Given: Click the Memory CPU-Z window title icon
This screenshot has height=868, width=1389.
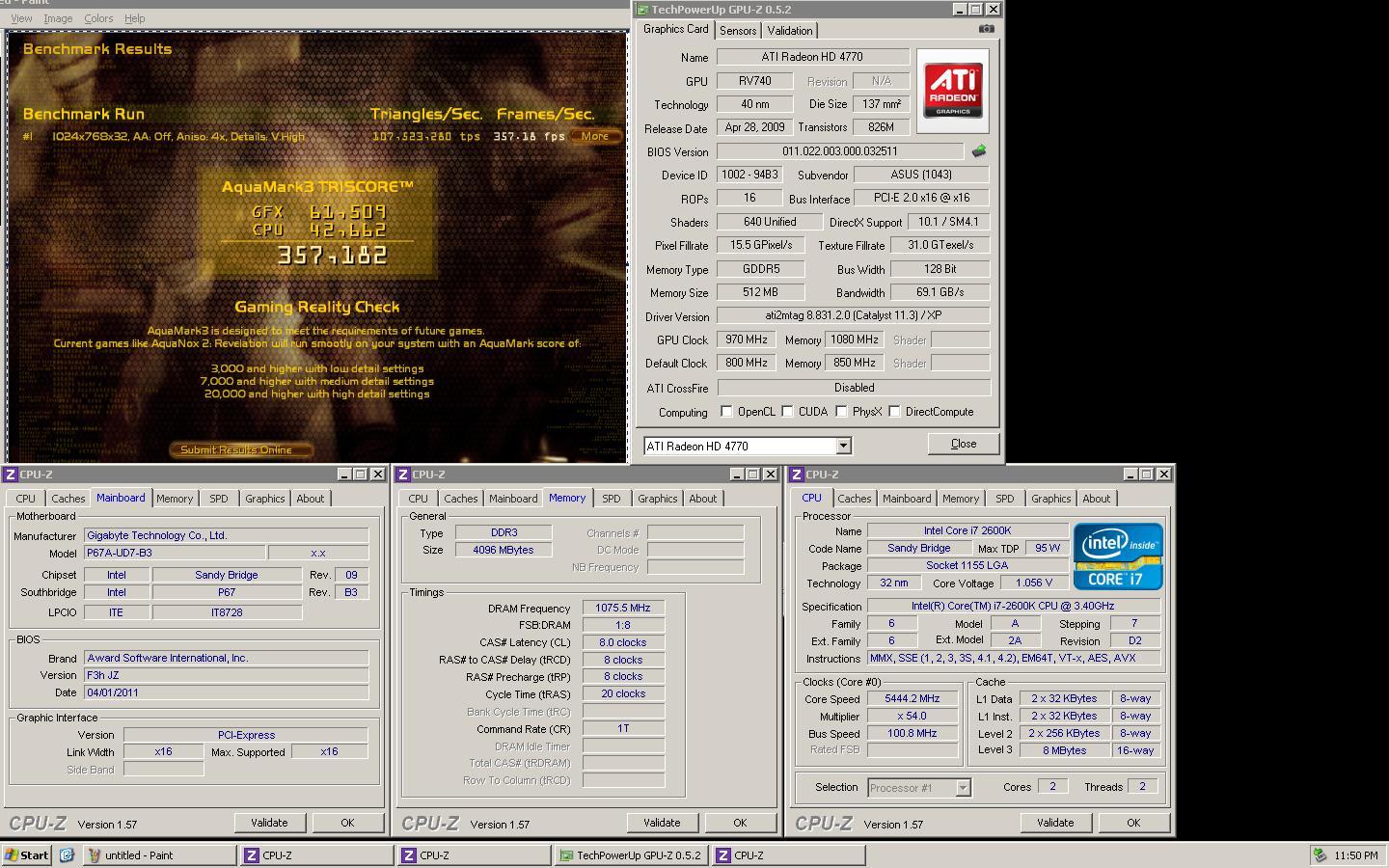Looking at the screenshot, I should pyautogui.click(x=403, y=475).
